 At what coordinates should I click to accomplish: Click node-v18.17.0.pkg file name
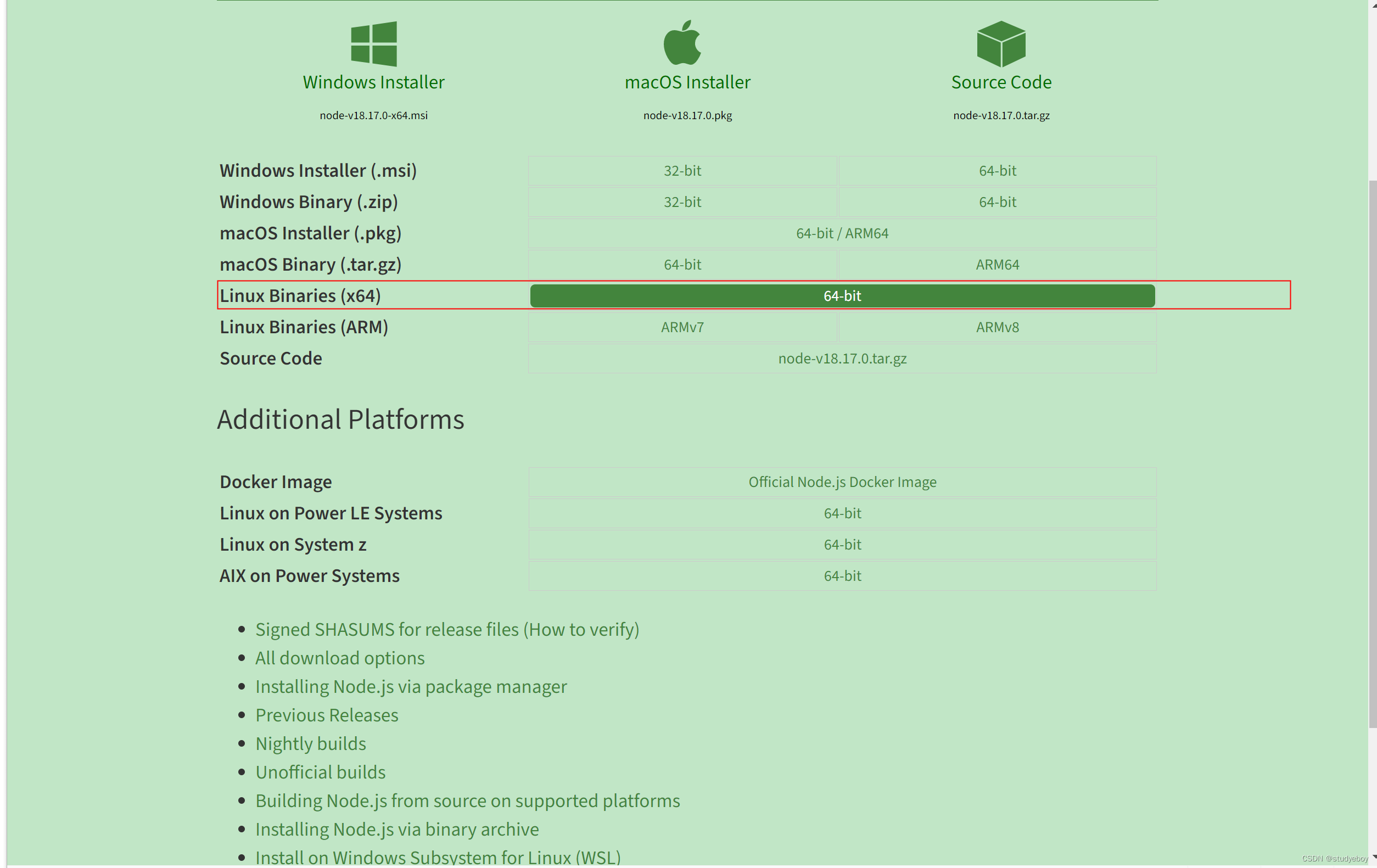(687, 115)
